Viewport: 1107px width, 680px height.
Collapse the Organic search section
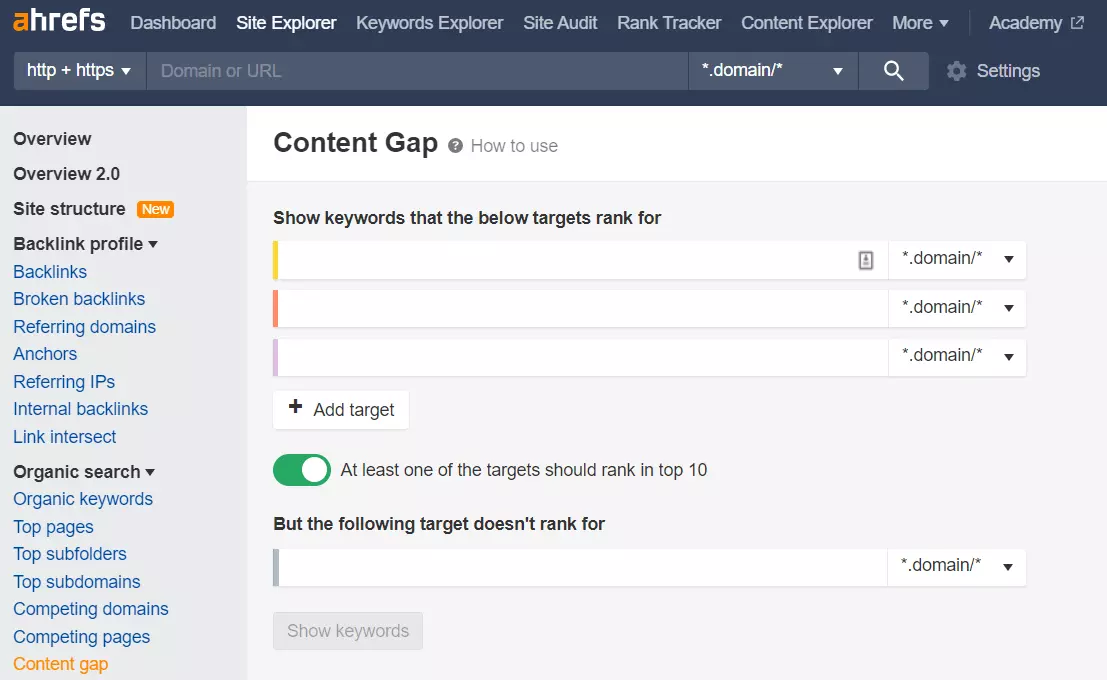84,472
